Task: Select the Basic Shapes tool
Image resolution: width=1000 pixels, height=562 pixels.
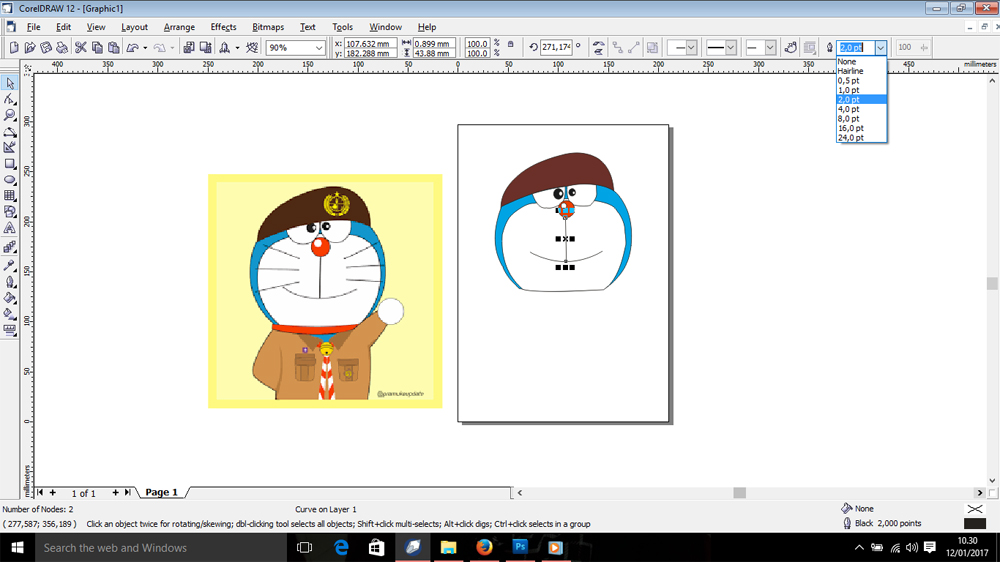Action: tap(10, 212)
